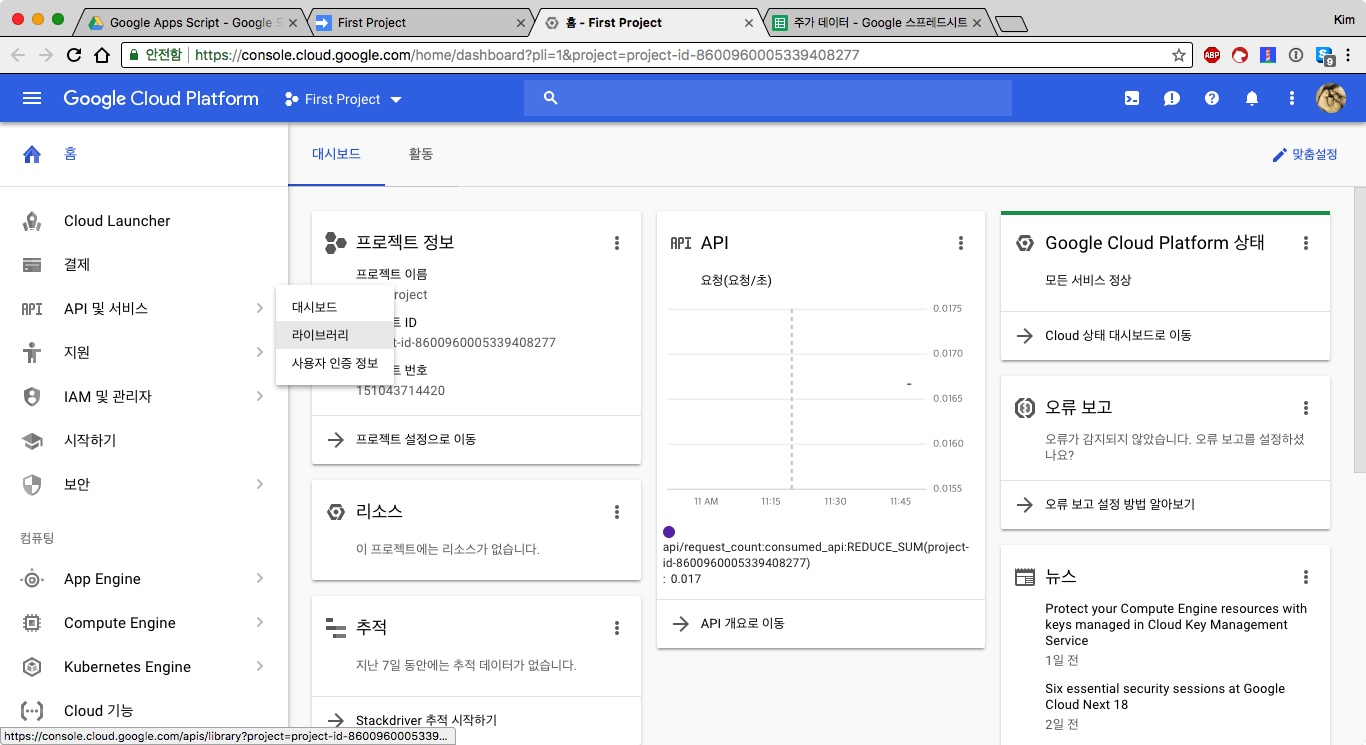Click the user profile avatar
Image resolution: width=1366 pixels, height=745 pixels.
1330,98
